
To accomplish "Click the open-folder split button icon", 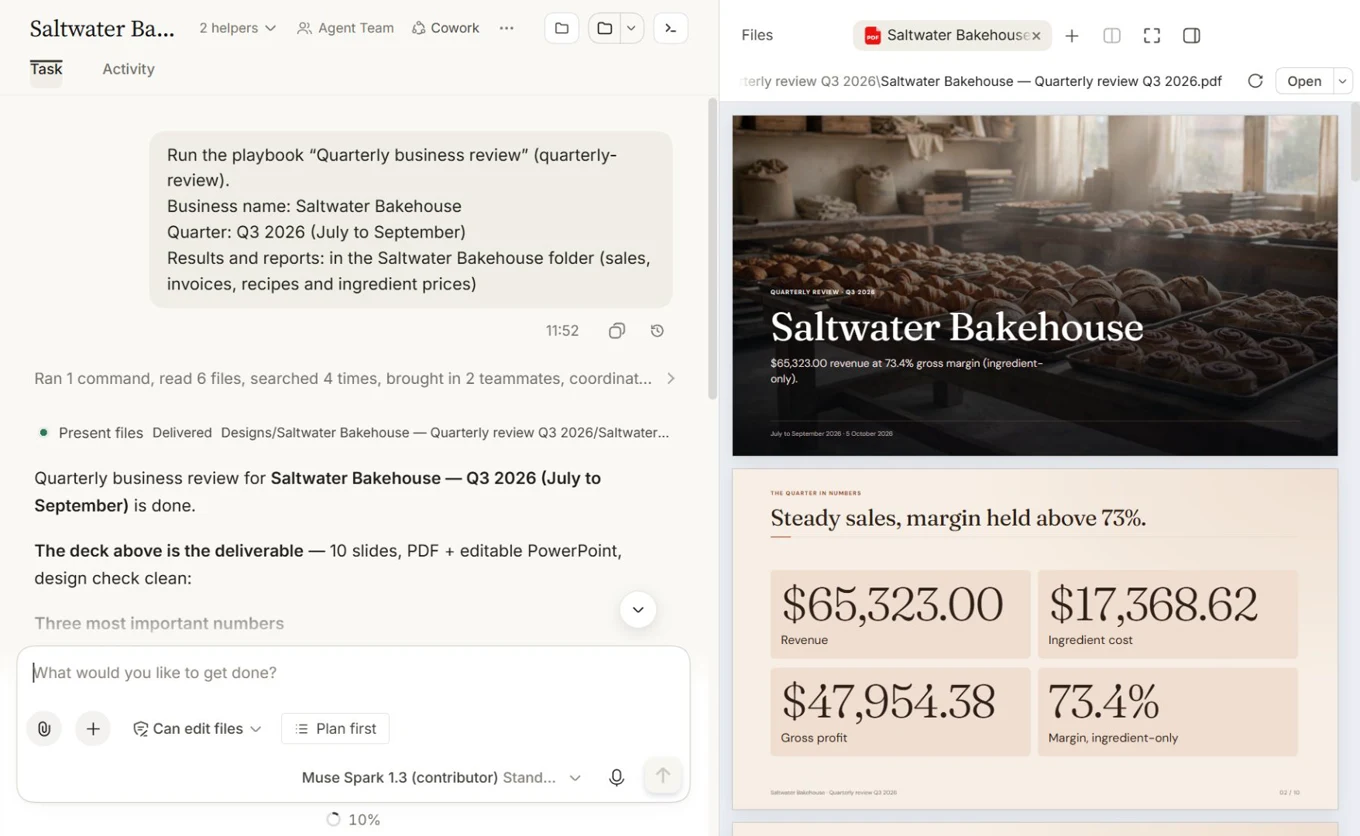I will (604, 28).
